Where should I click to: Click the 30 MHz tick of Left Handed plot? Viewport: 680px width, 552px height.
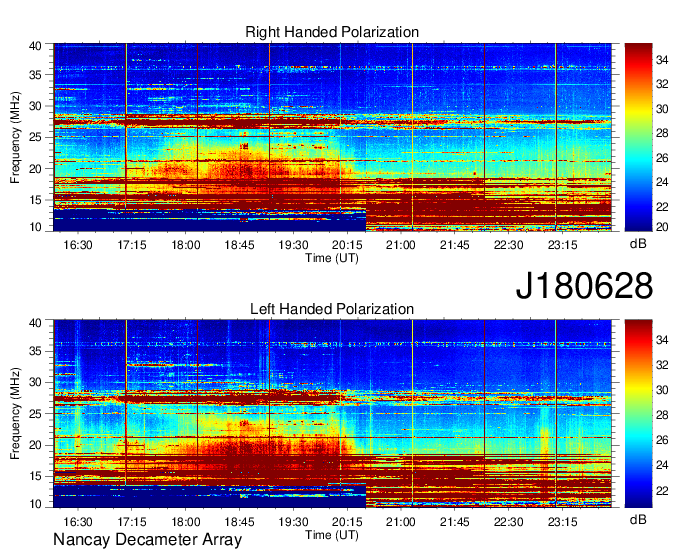(36, 382)
